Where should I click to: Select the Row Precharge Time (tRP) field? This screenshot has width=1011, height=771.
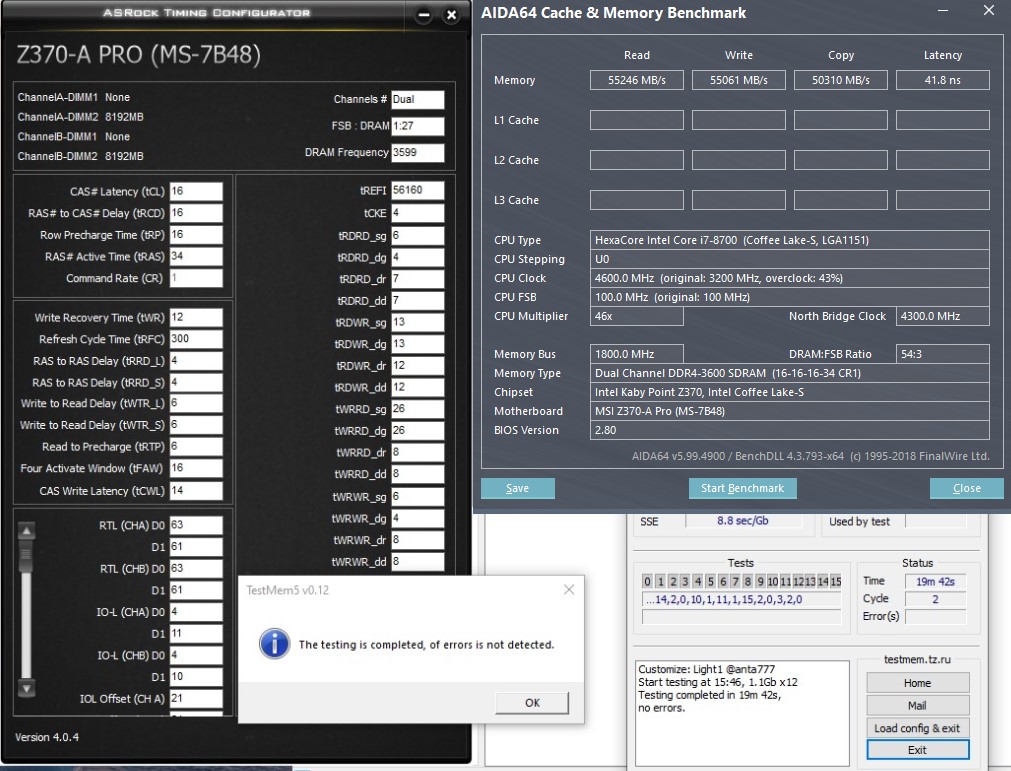click(x=196, y=235)
